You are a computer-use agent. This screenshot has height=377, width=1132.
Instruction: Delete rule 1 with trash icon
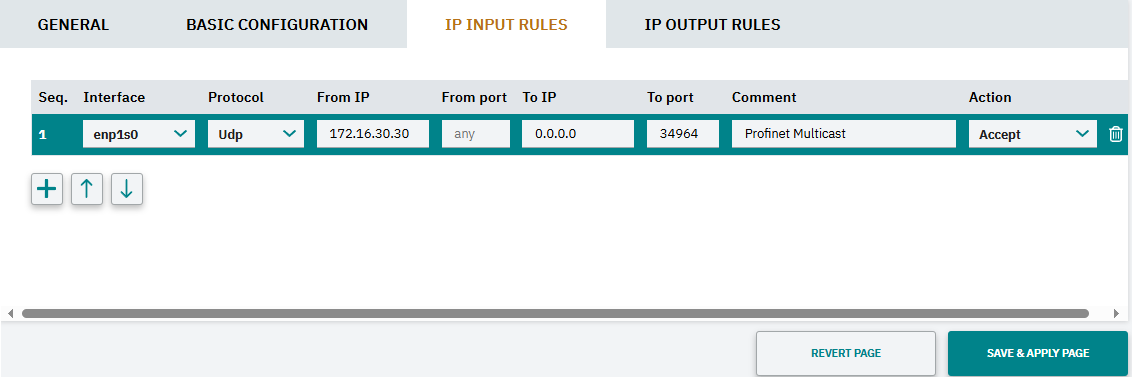click(1115, 134)
